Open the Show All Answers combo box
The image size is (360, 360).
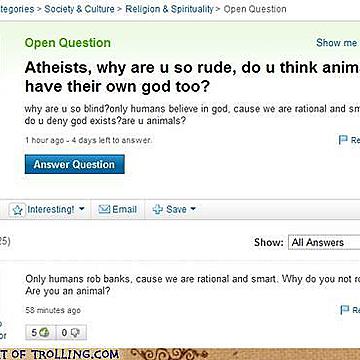[324, 242]
